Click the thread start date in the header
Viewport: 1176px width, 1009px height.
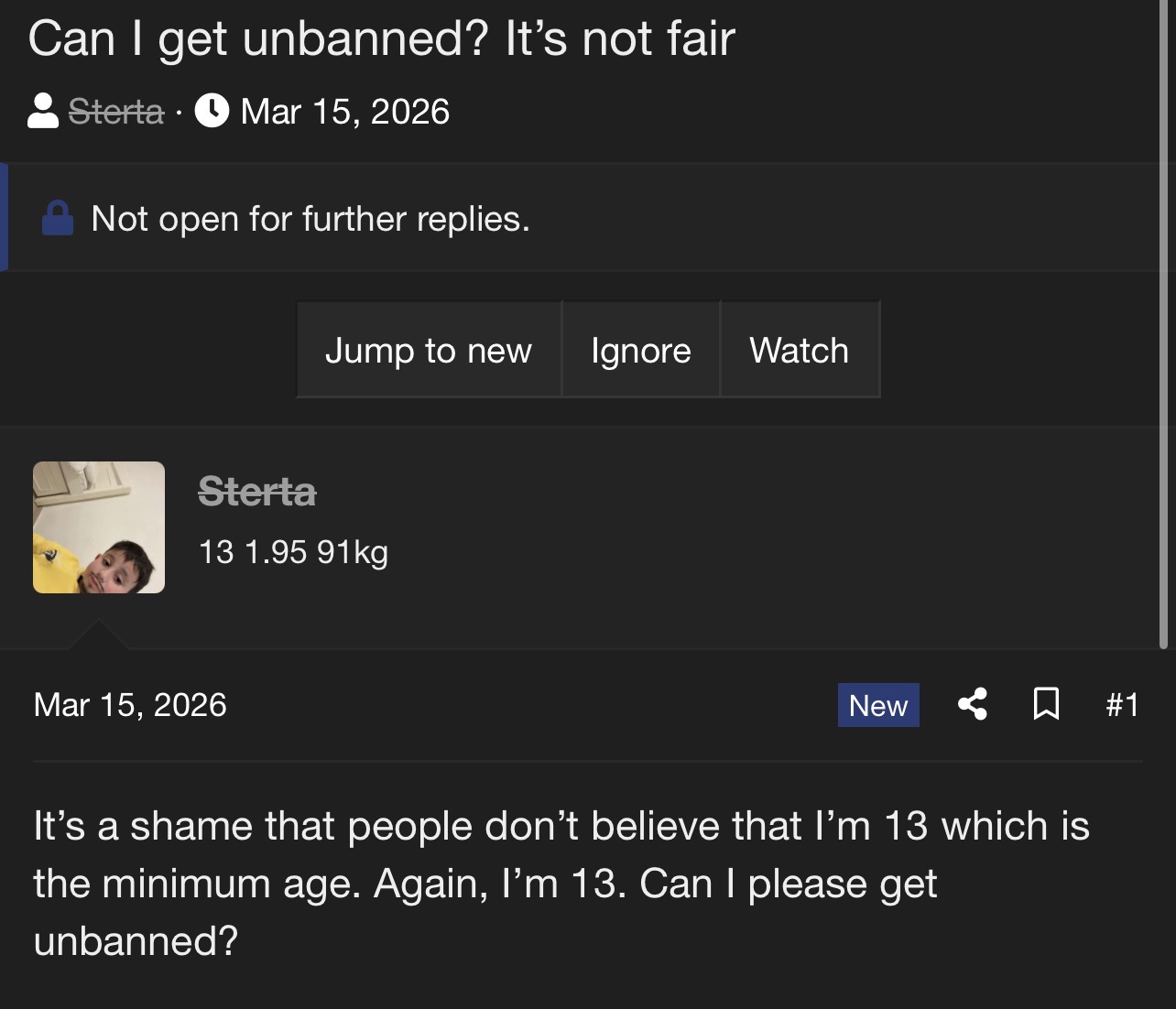(x=345, y=112)
